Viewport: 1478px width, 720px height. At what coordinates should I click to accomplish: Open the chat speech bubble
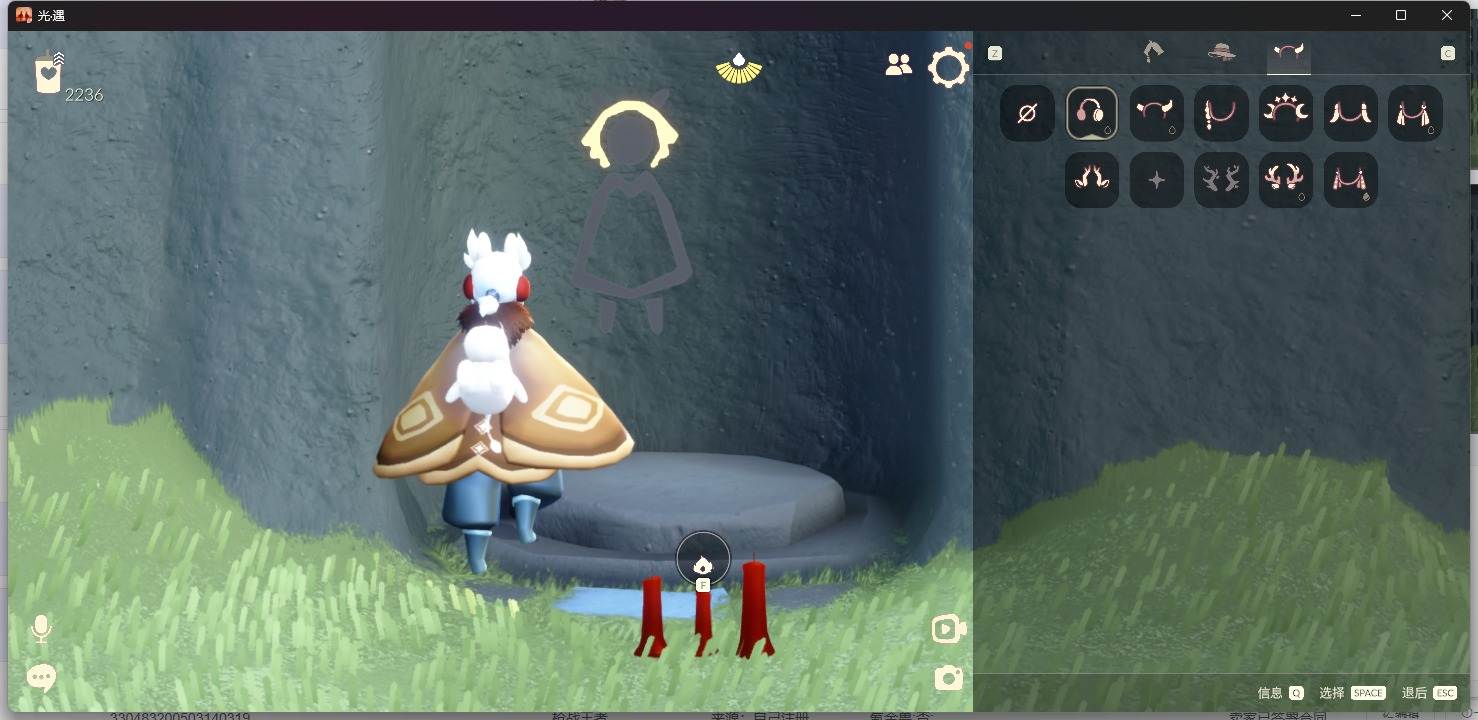(41, 678)
